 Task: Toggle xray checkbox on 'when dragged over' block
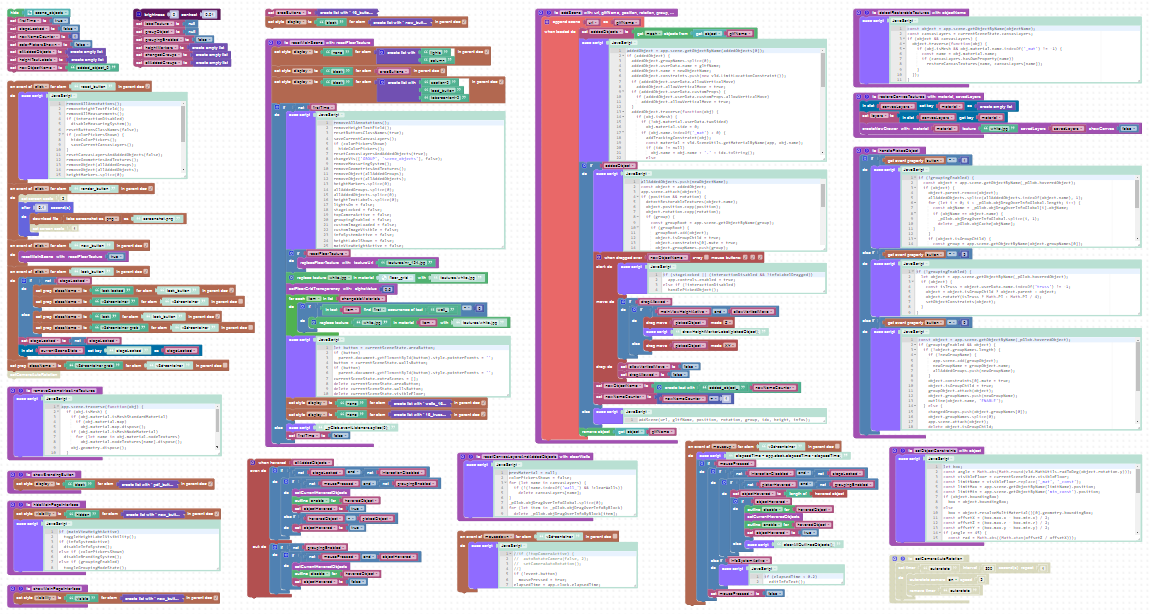(706, 257)
